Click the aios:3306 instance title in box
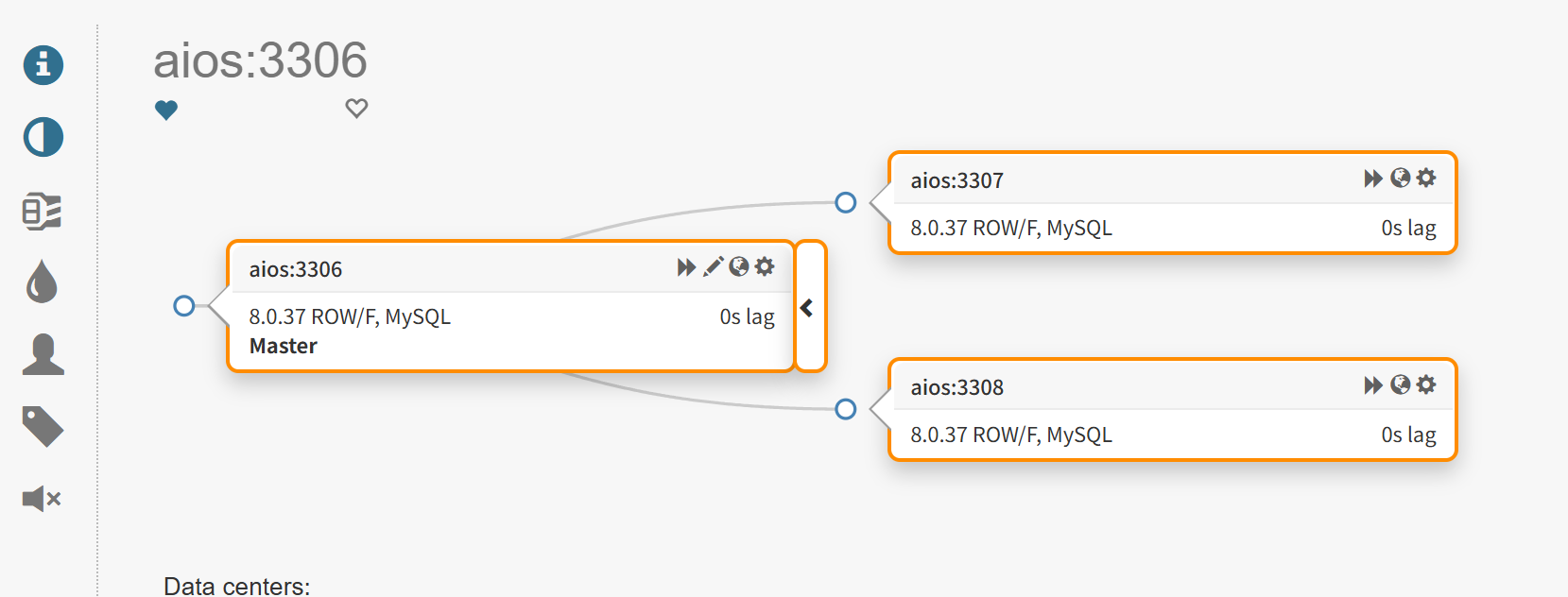Image resolution: width=1568 pixels, height=597 pixels. coord(296,269)
